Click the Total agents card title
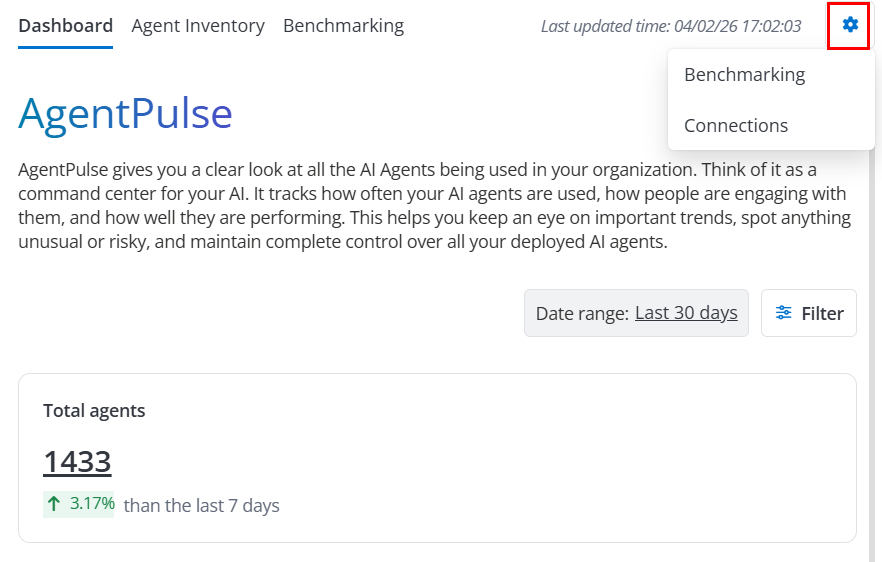This screenshot has height=562, width=882. coord(94,411)
